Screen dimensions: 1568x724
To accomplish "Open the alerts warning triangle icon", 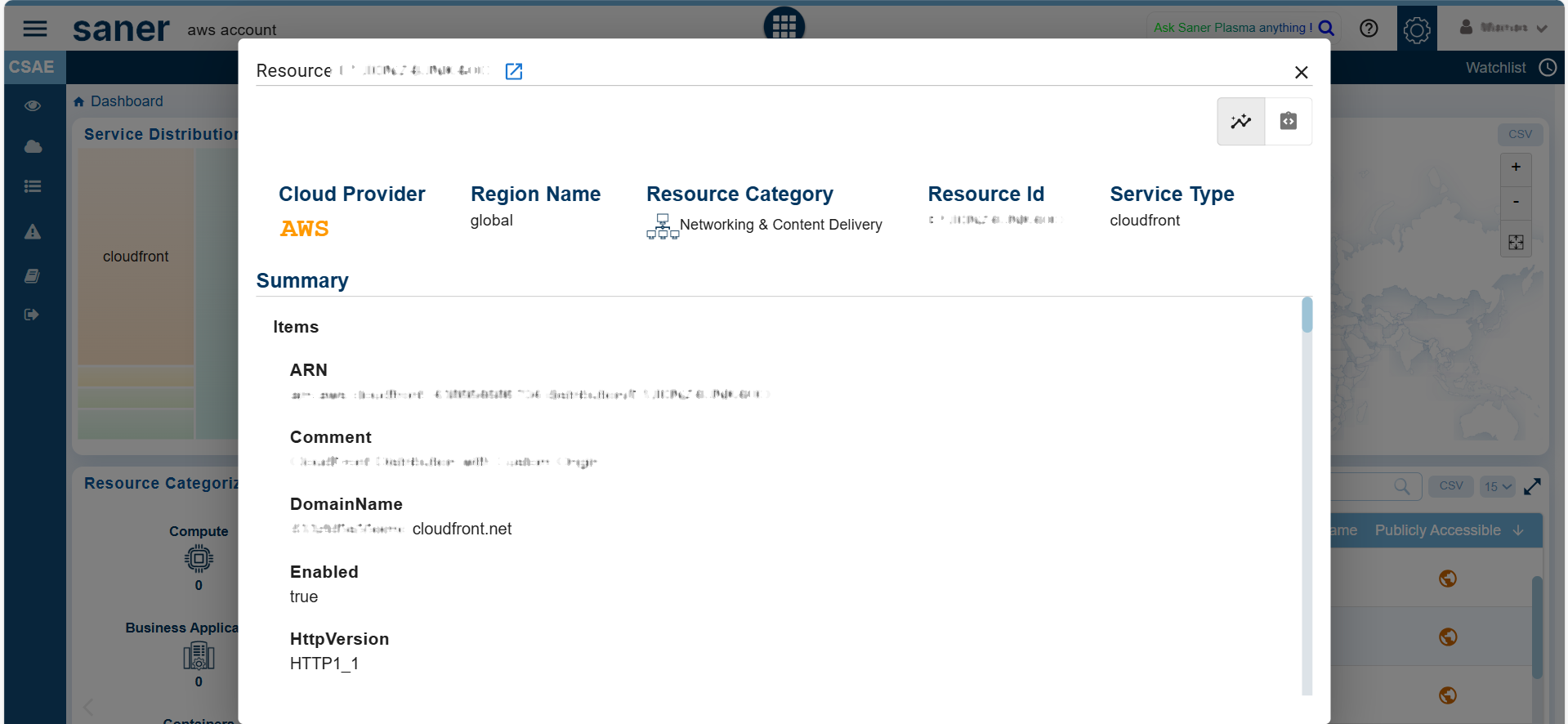I will 33,232.
